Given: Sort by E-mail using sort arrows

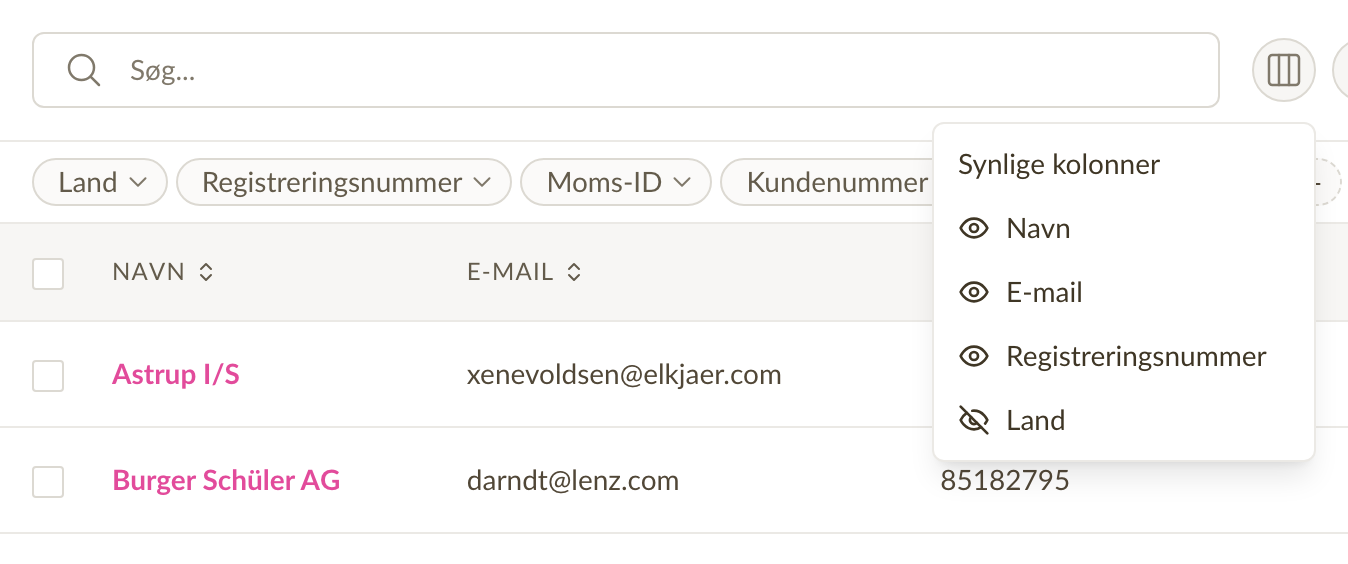Looking at the screenshot, I should (574, 272).
